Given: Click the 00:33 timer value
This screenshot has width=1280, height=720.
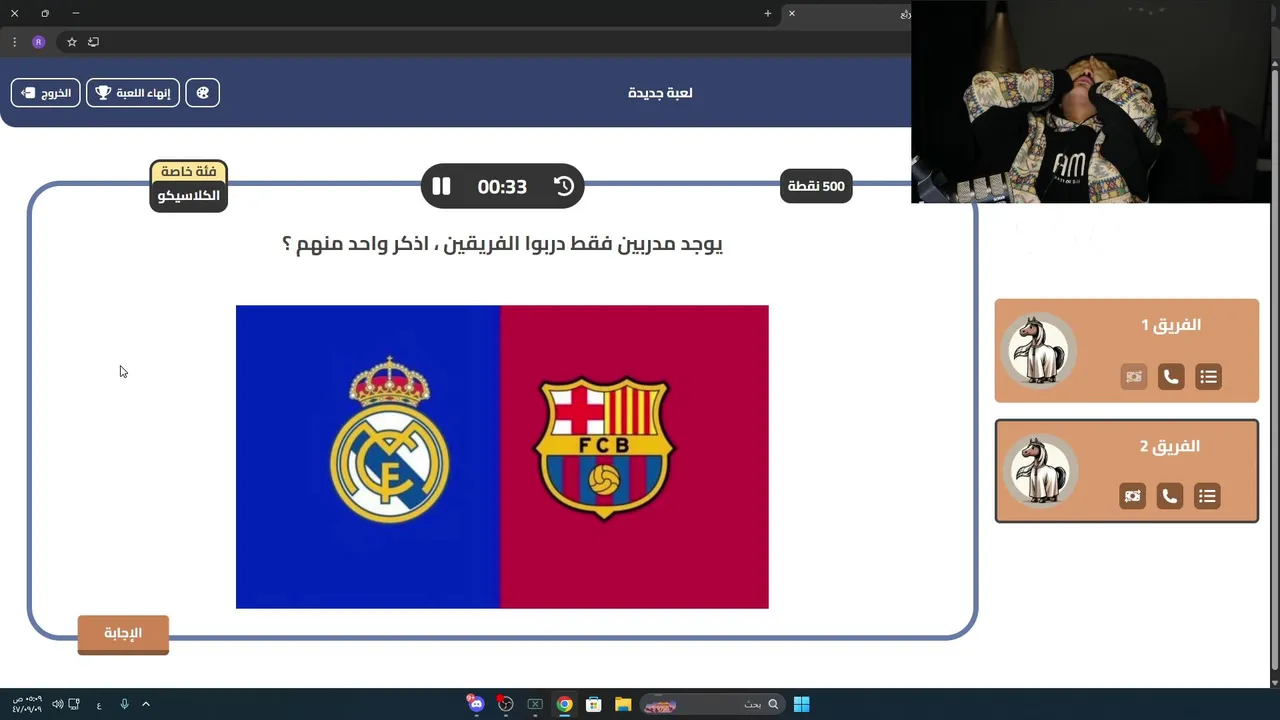Looking at the screenshot, I should click(502, 187).
